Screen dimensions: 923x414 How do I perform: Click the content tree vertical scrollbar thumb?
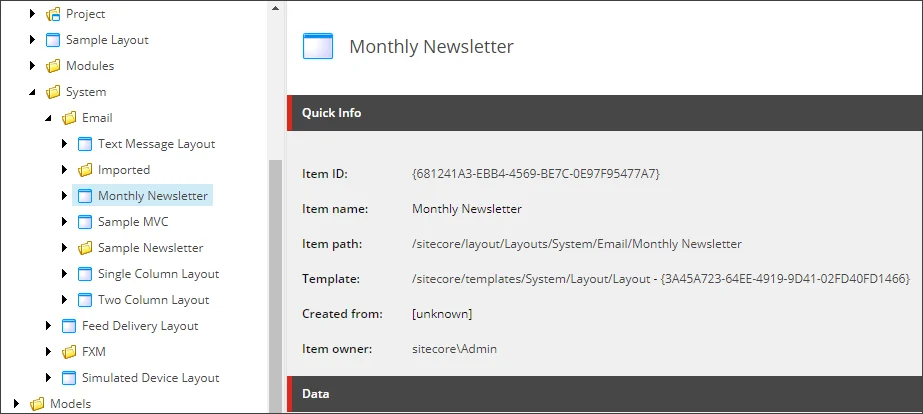click(275, 287)
